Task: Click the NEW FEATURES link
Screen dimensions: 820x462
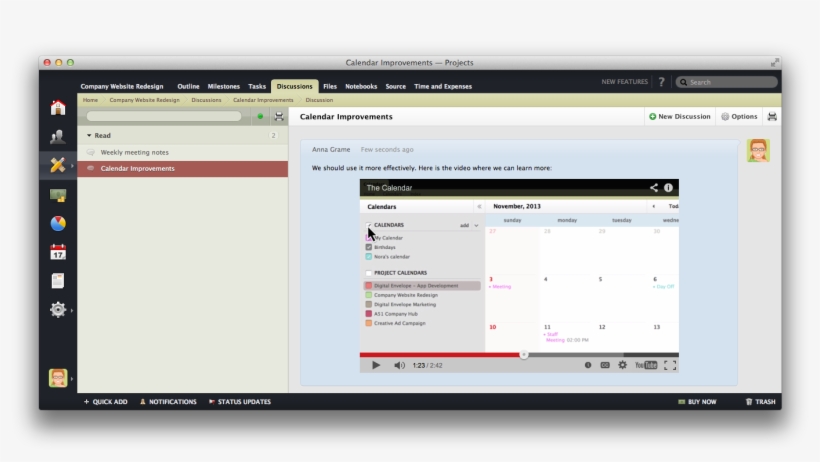Action: coord(624,82)
